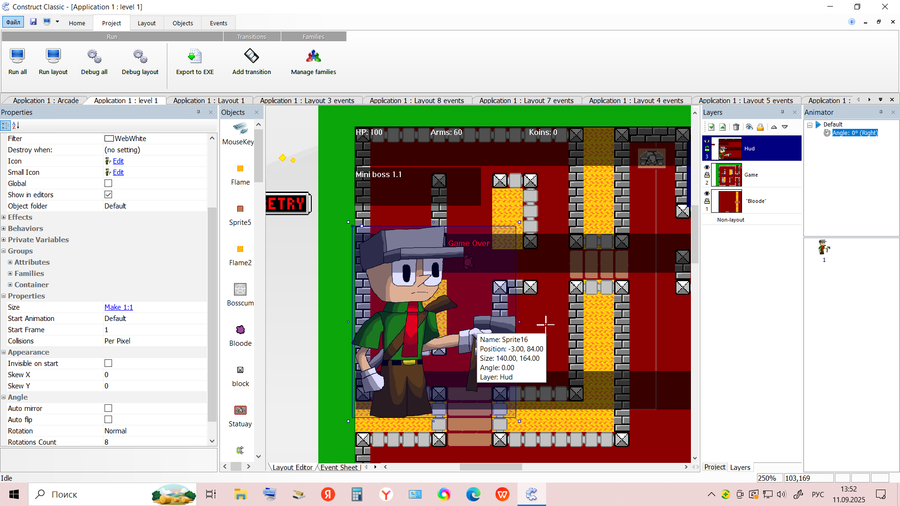Expand the Attributes group
The height and width of the screenshot is (506, 900).
click(x=10, y=262)
